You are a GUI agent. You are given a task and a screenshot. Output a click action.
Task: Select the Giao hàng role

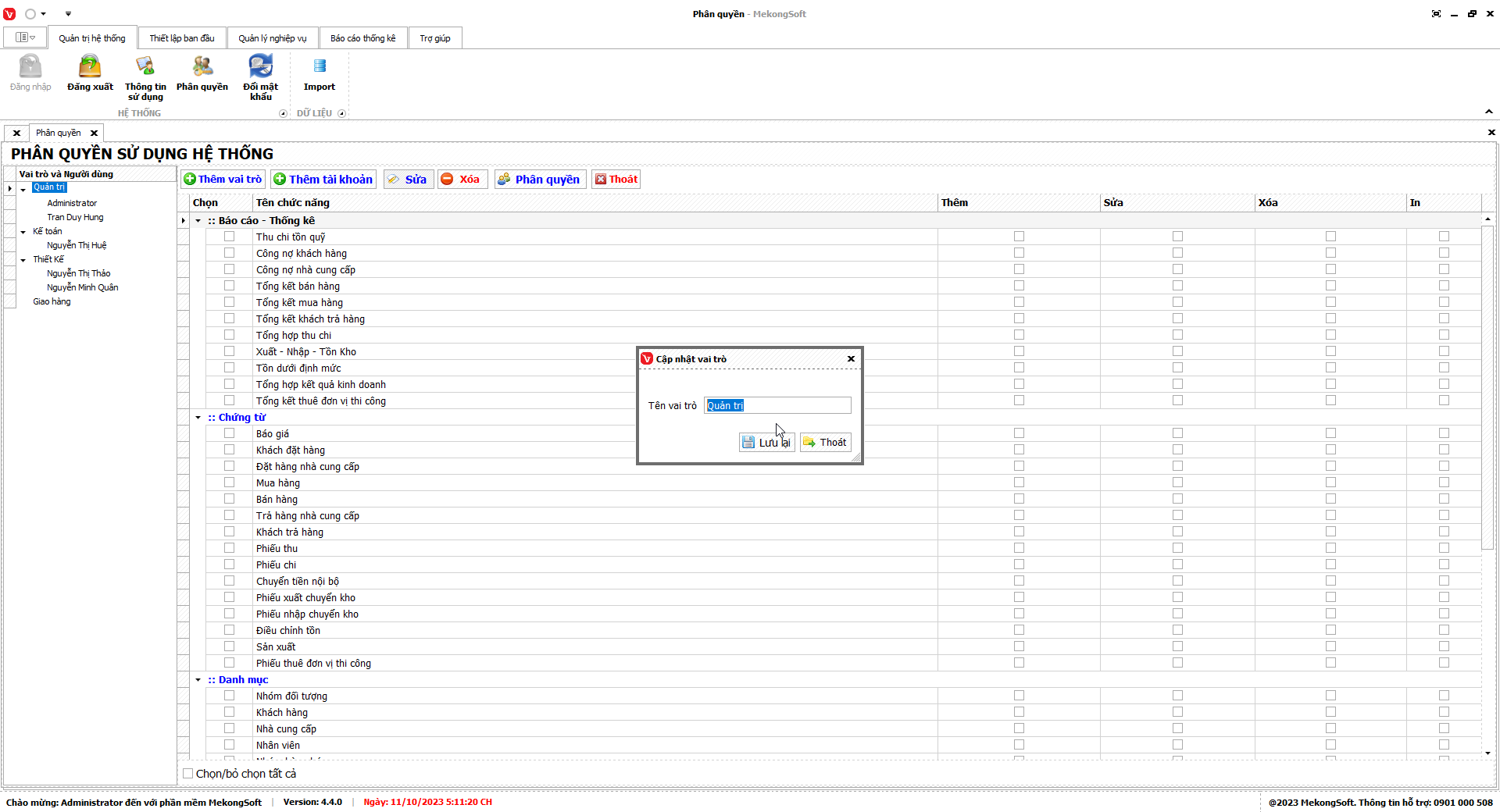[x=52, y=301]
